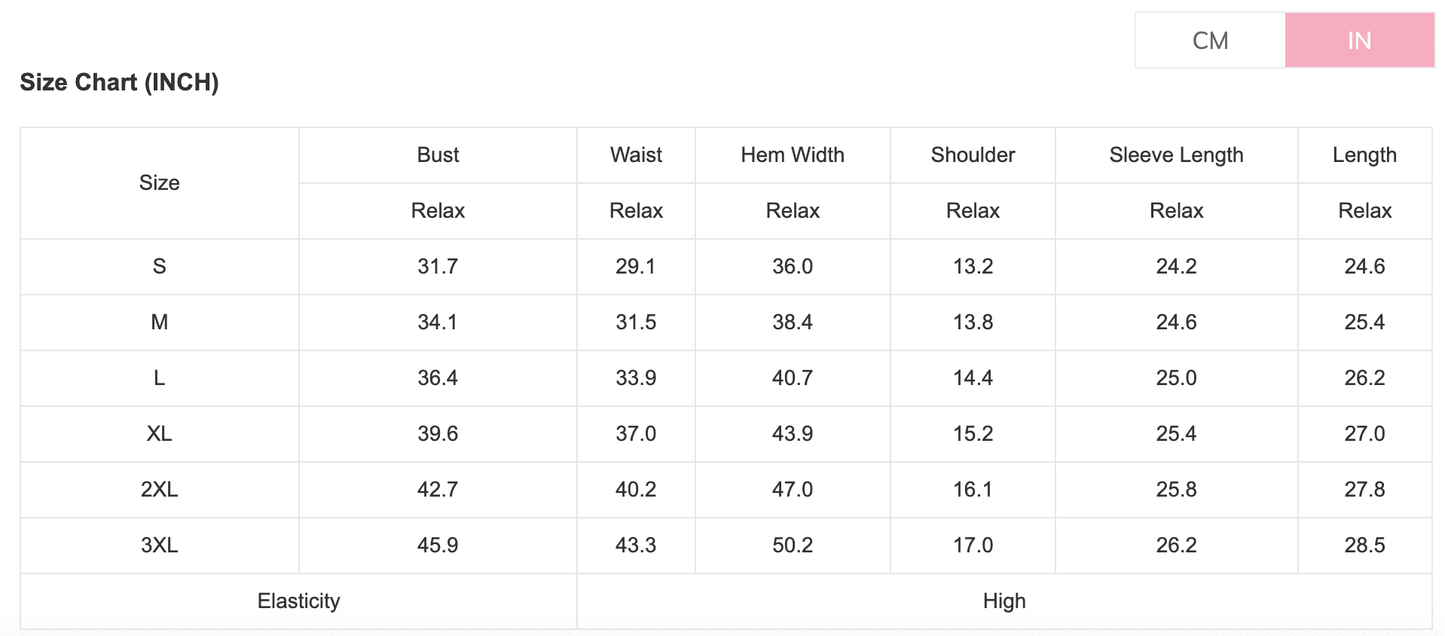The width and height of the screenshot is (1445, 636).
Task: Click the Shoulder column header
Action: point(972,155)
